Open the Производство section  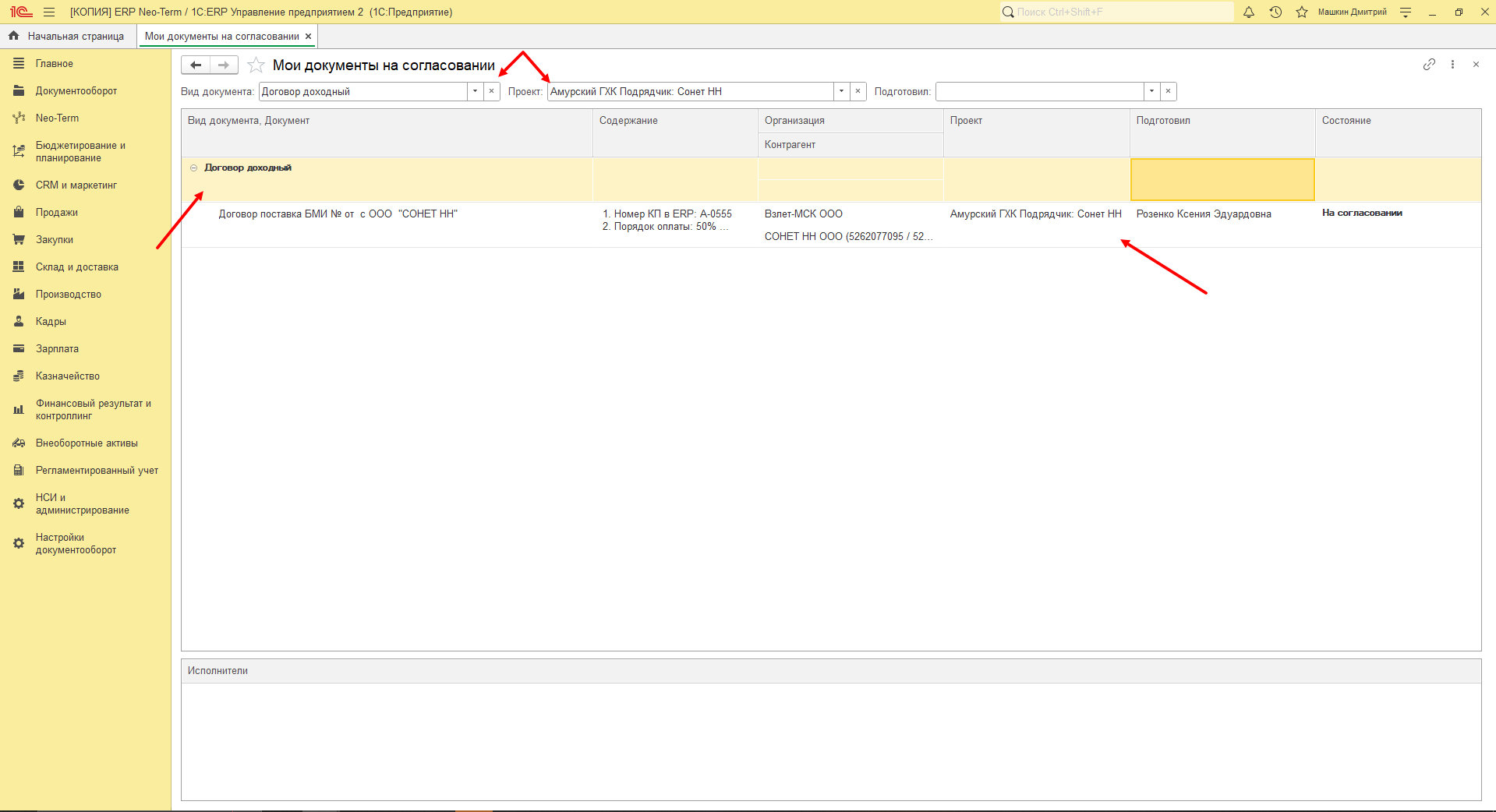(86, 295)
